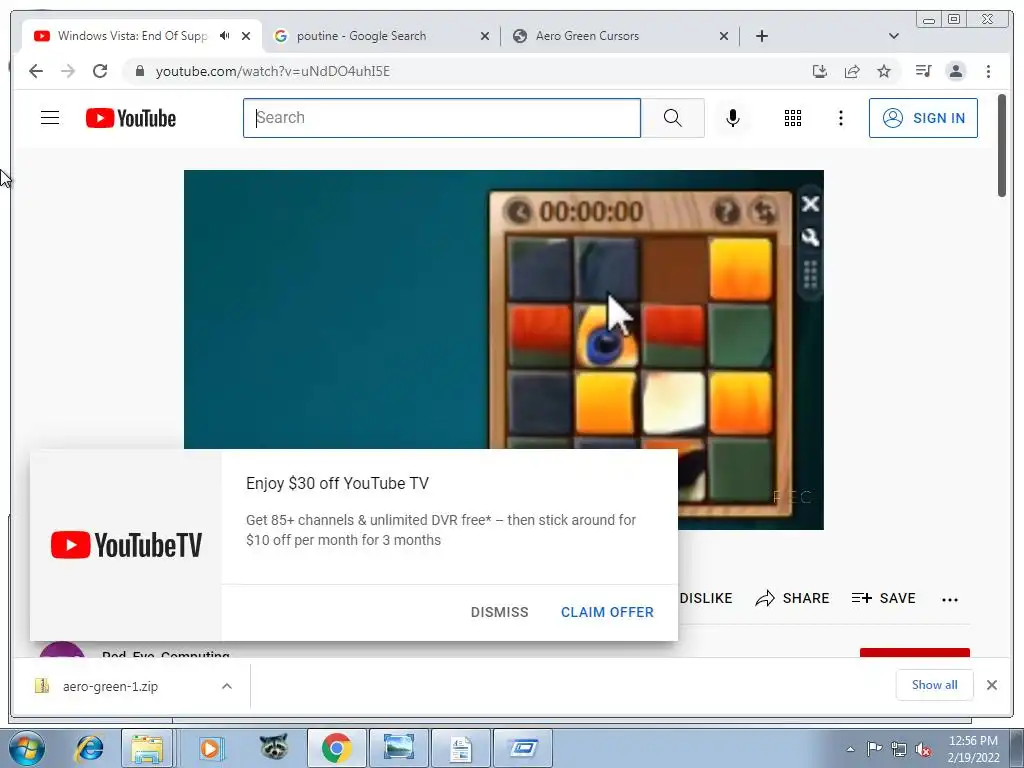This screenshot has height=768, width=1024.
Task: Bookmark this page with the star icon
Action: pos(884,71)
